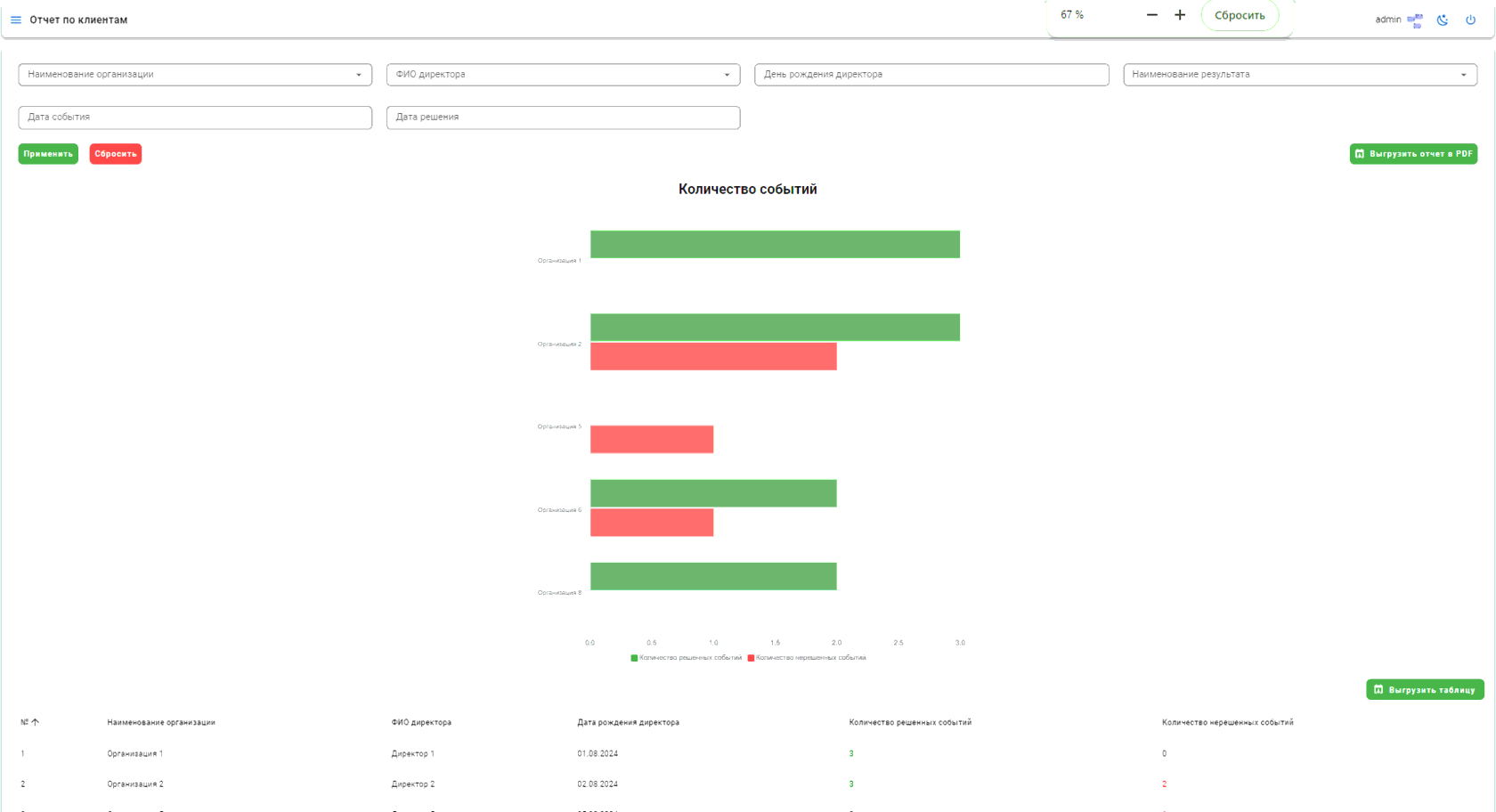This screenshot has height=812, width=1496.
Task: Click the zoom in plus icon
Action: (1180, 15)
